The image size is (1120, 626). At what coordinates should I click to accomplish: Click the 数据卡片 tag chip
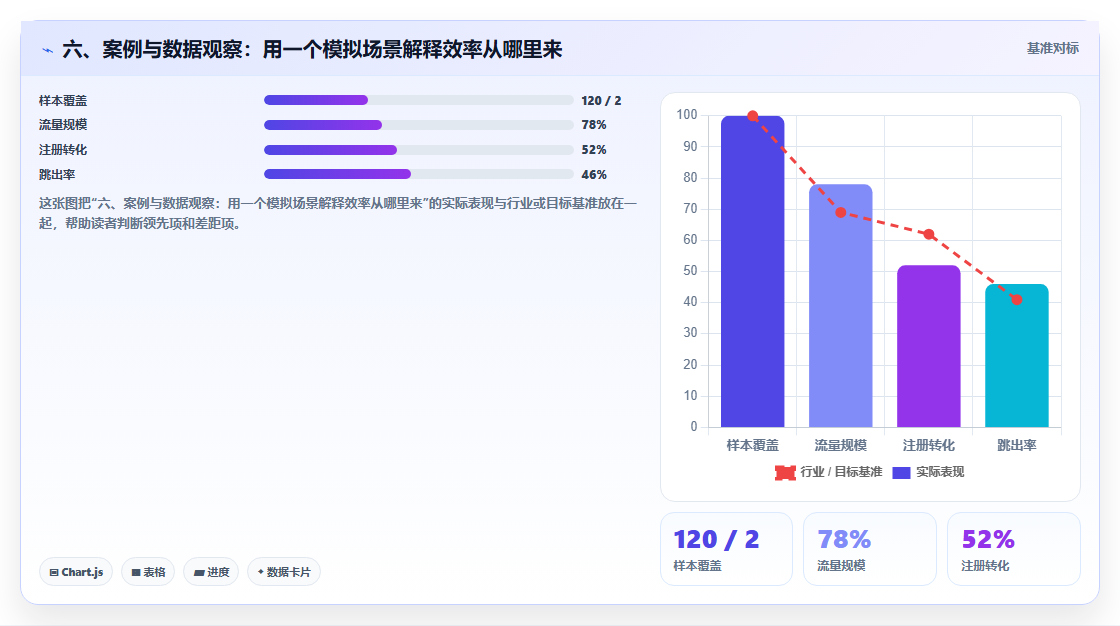[284, 572]
